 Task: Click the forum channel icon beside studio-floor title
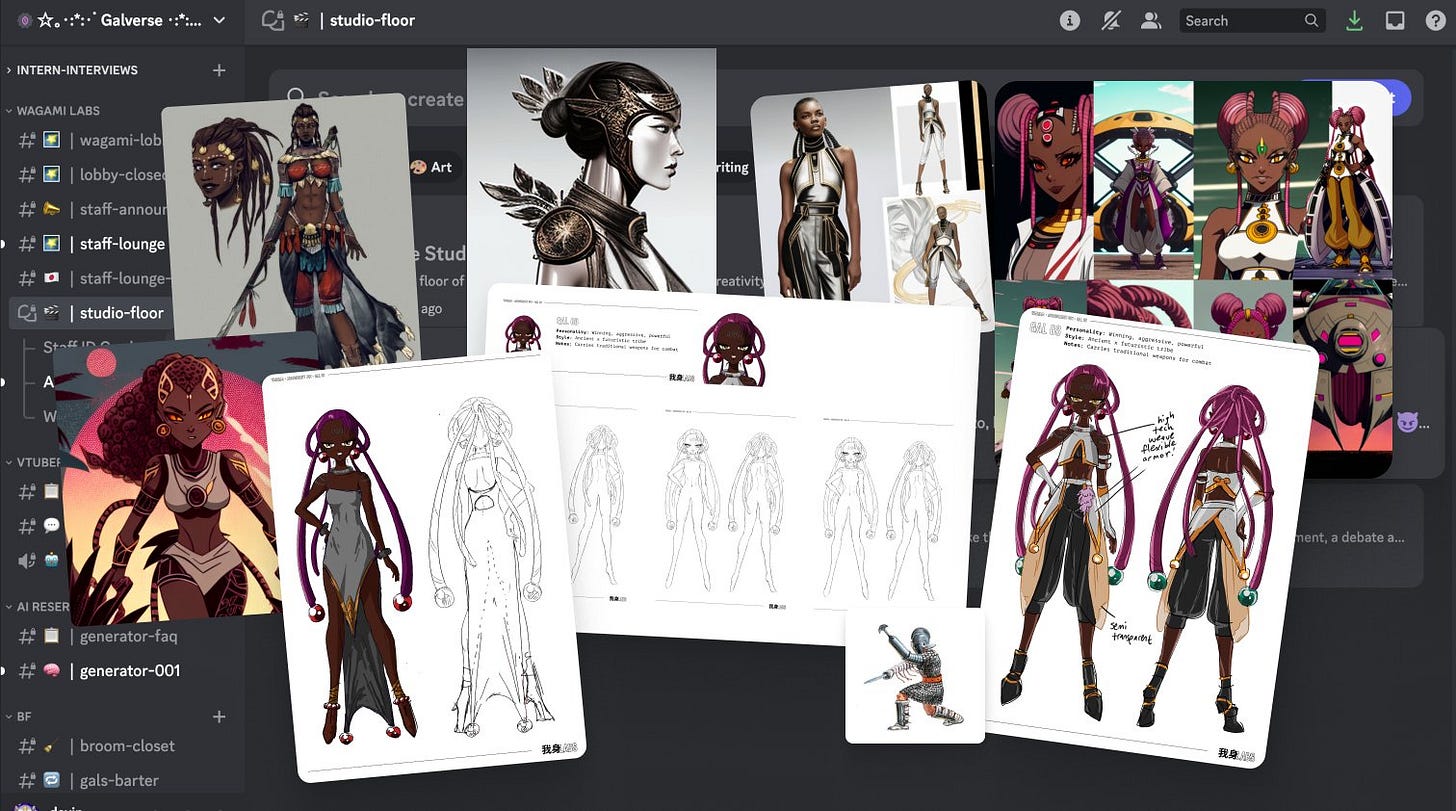click(271, 20)
